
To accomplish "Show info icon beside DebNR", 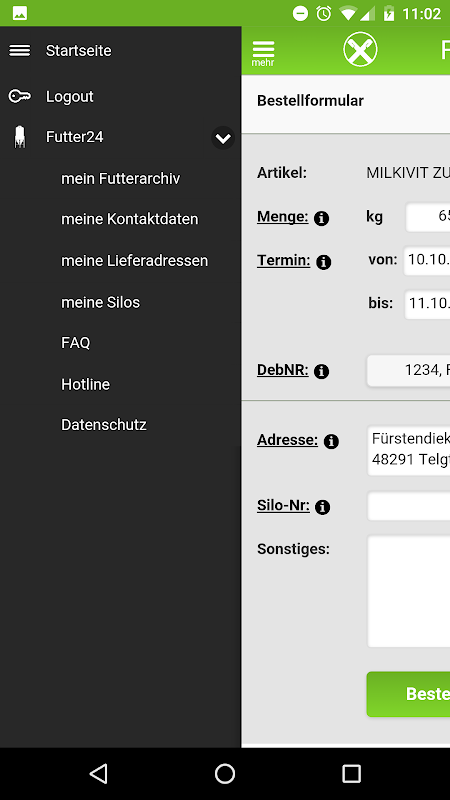I will click(x=321, y=371).
